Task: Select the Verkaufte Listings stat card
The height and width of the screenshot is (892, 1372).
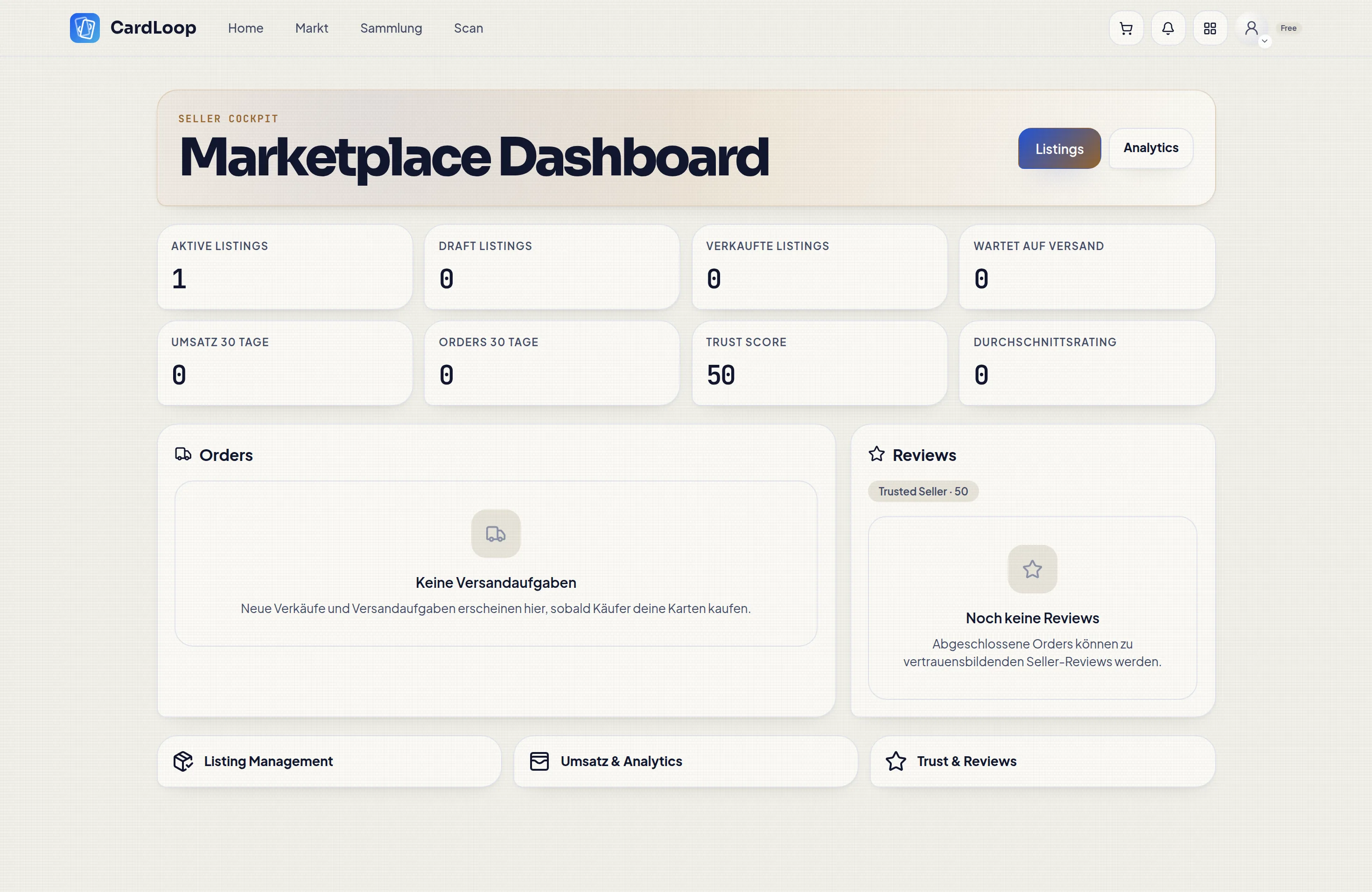Action: pyautogui.click(x=819, y=267)
